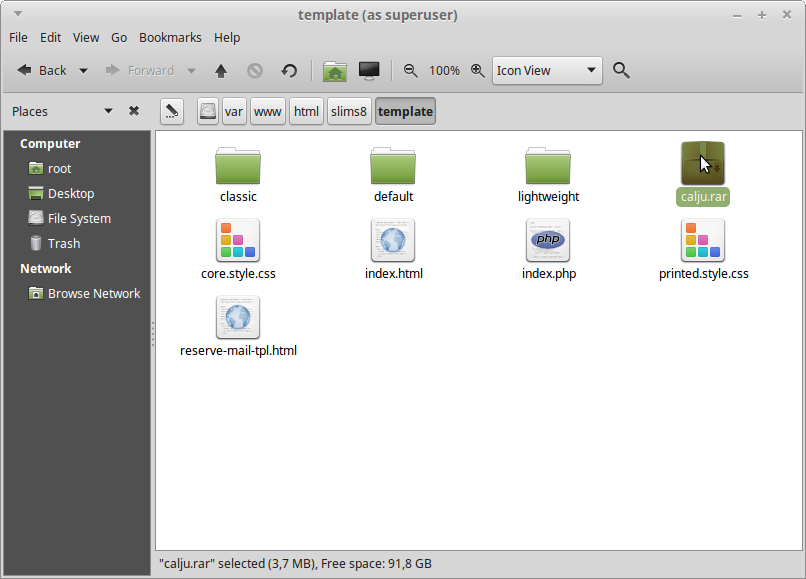Click the filesystem root drive breadcrumb
Screen dimensions: 806x579
(x=208, y=111)
